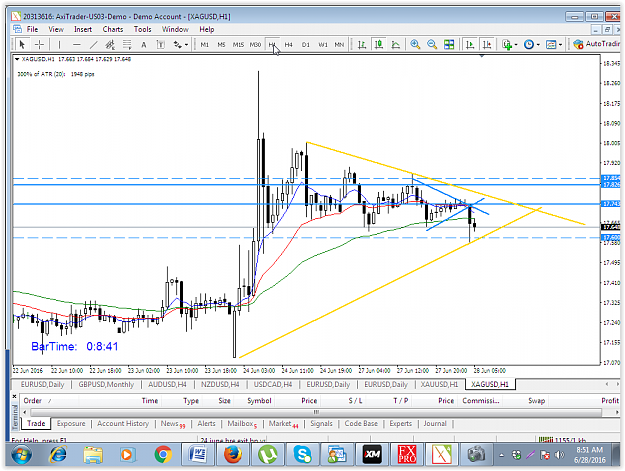The height and width of the screenshot is (471, 625).
Task: Tile chart windows
Action: 449,44
